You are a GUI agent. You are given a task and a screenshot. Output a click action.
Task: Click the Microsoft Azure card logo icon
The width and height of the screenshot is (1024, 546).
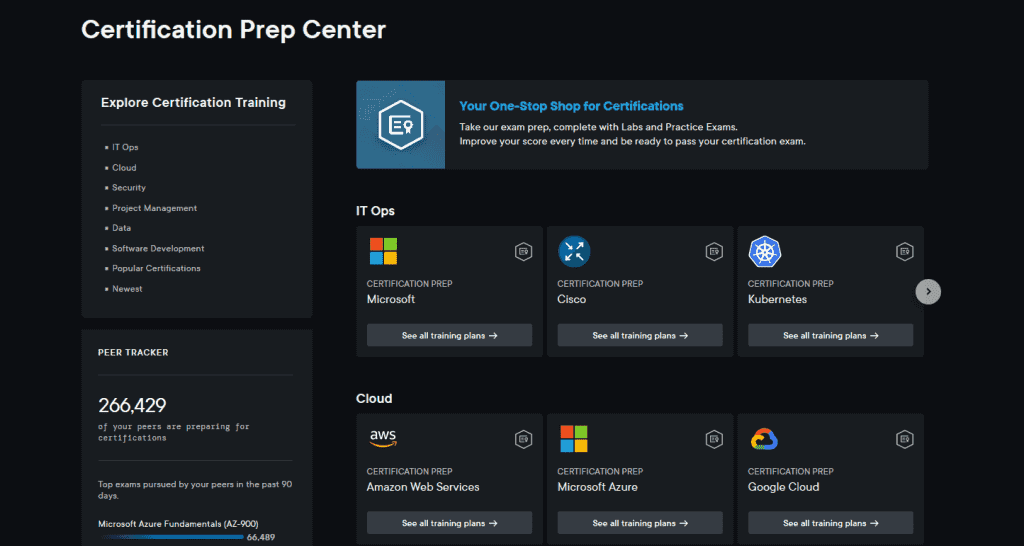574,439
